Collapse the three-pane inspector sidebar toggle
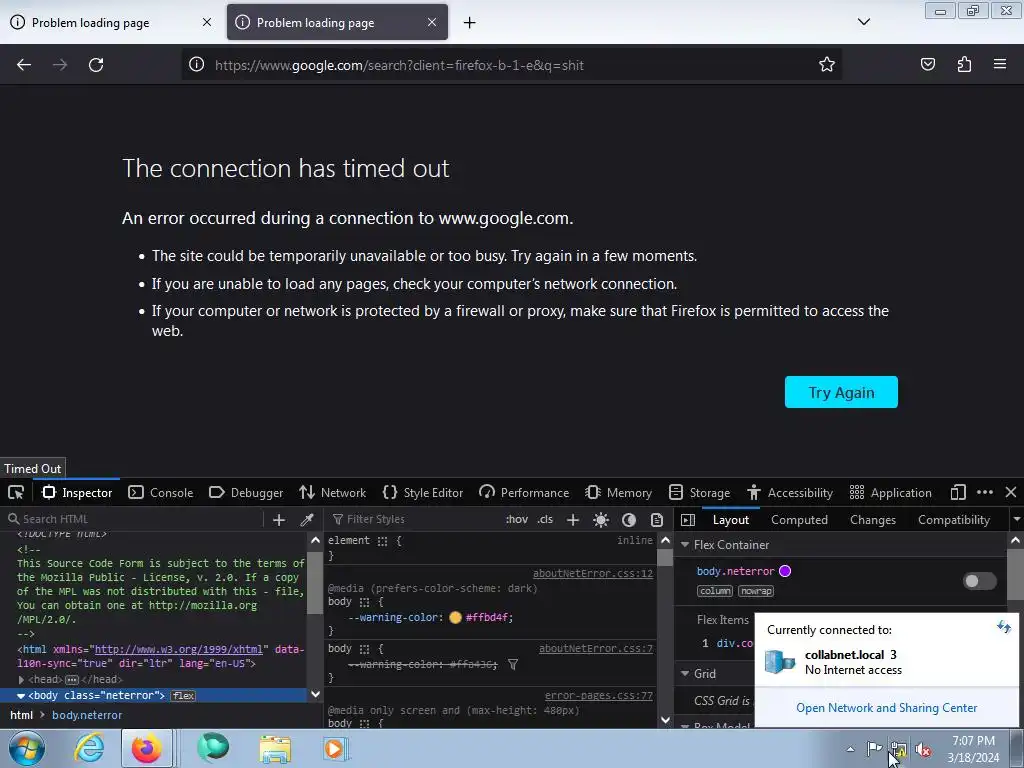Screen dimensions: 1024x768 688,520
